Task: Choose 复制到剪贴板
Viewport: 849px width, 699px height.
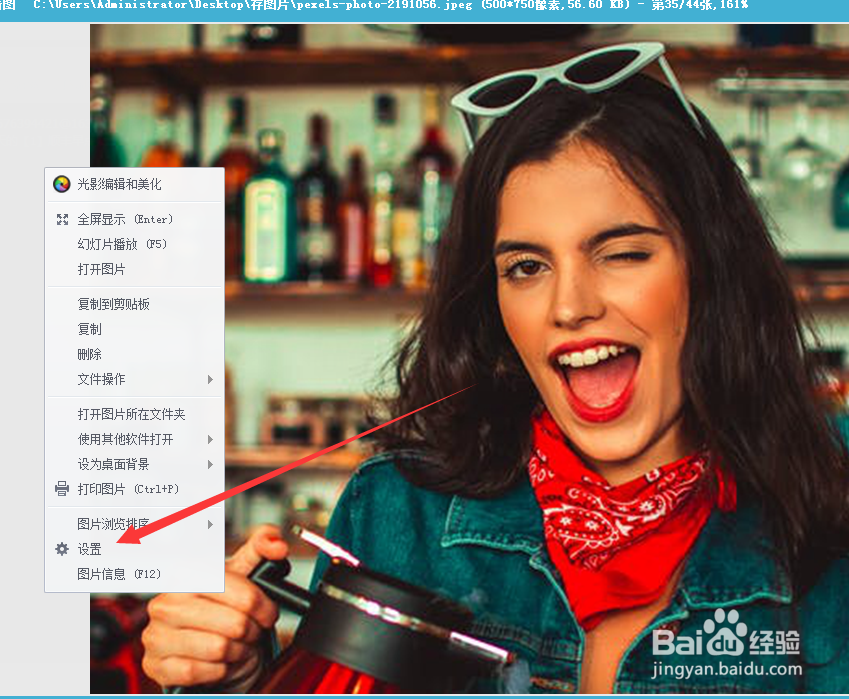Action: click(x=134, y=304)
